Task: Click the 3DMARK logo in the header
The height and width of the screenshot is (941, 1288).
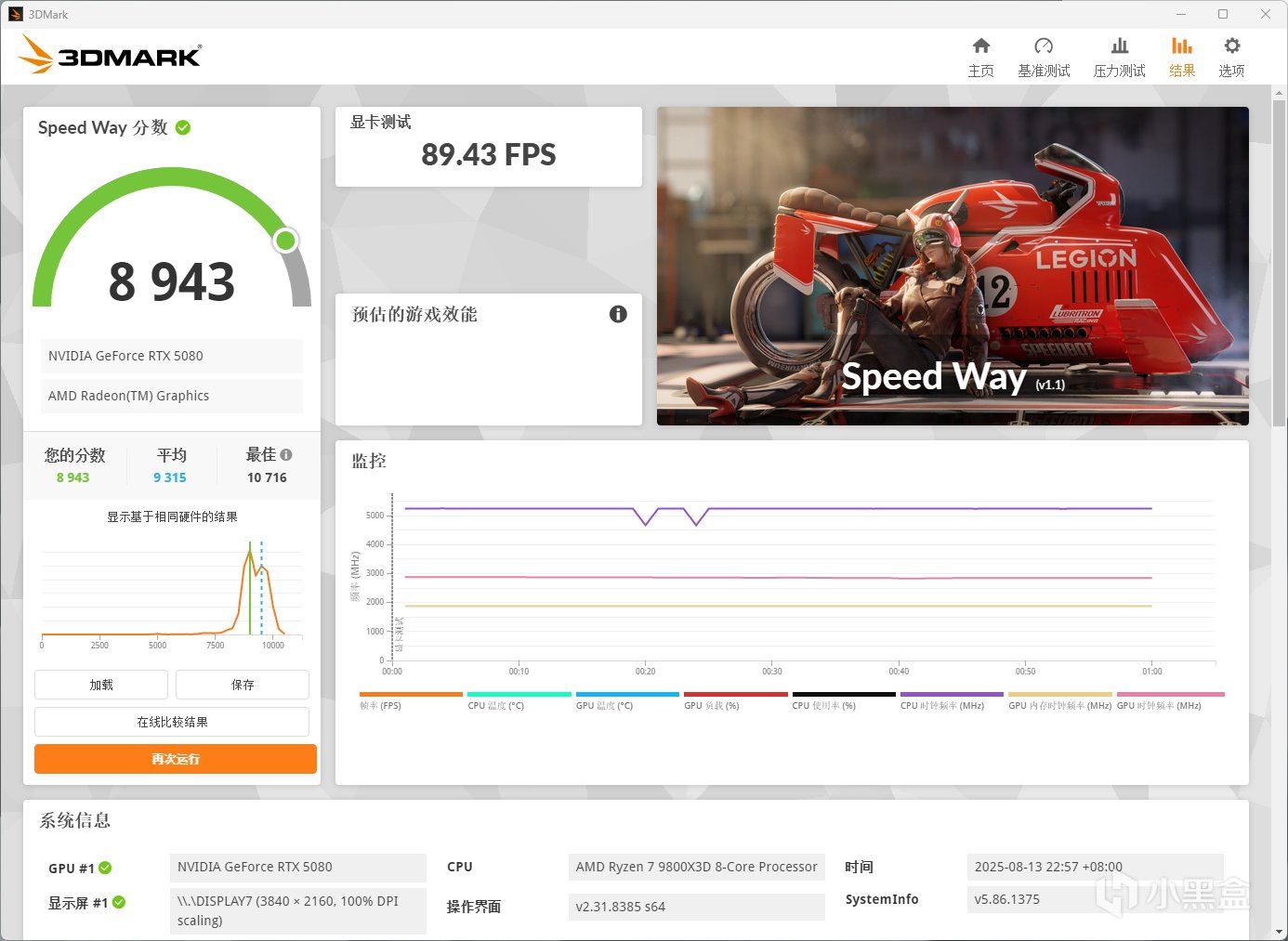Action: tap(110, 56)
